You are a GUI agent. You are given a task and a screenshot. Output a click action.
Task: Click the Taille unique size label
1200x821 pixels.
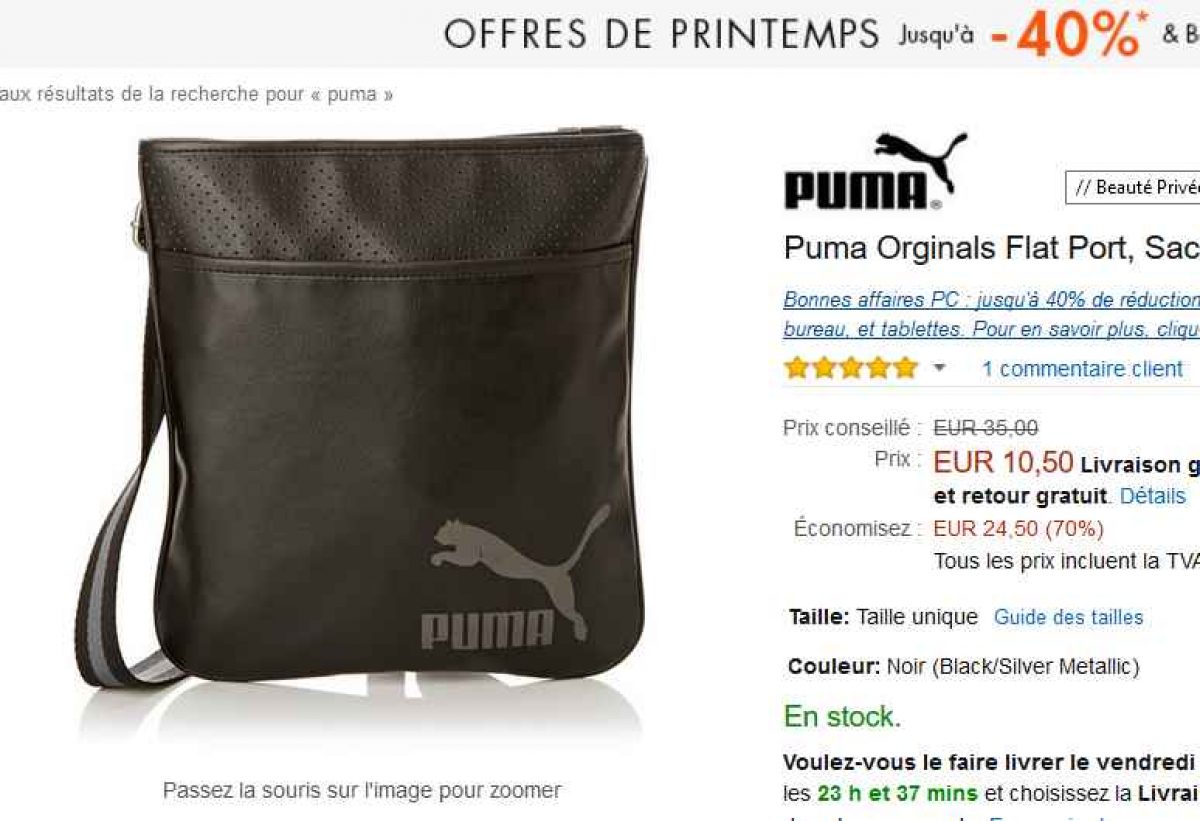click(x=883, y=617)
